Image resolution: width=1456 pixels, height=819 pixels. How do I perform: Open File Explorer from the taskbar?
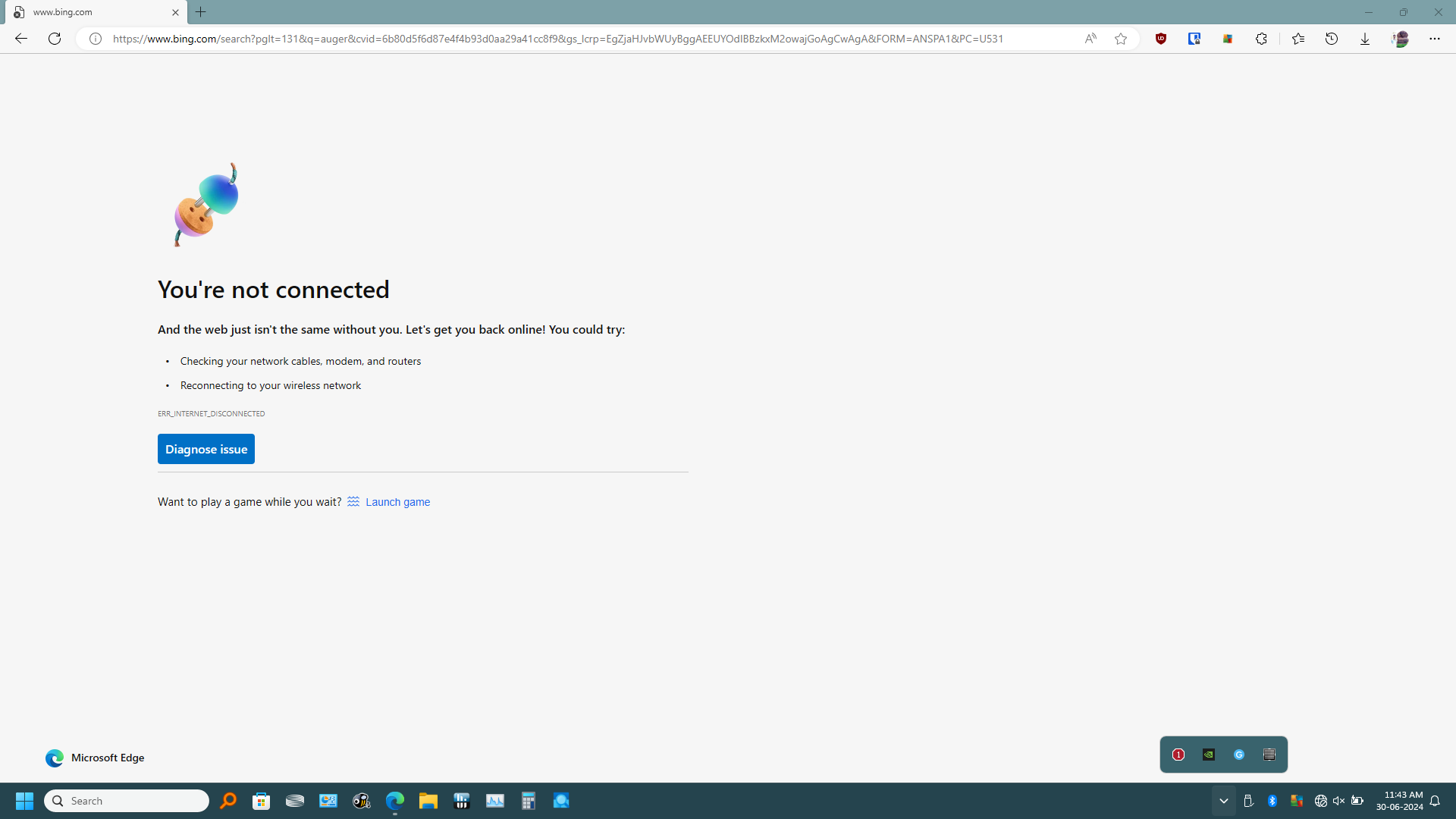(x=428, y=801)
